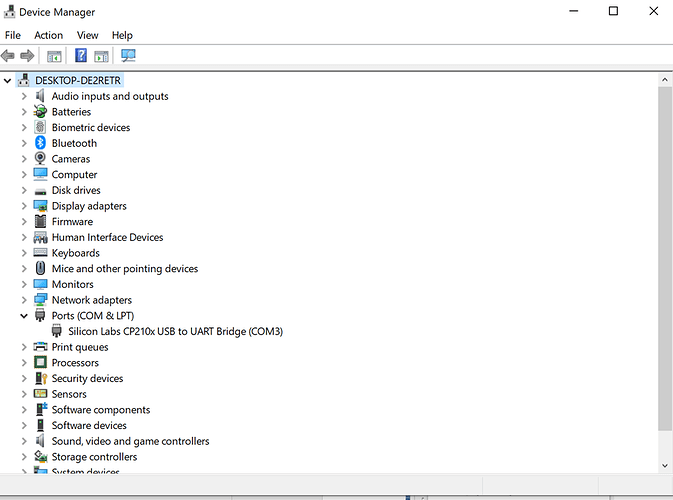Open the View menu
Screen dimensions: 673x500
click(88, 35)
